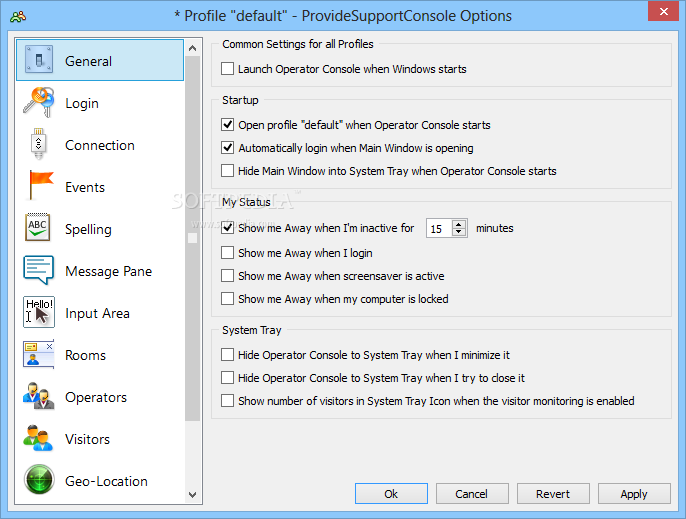Enable Show me Away when screensaver active

[227, 276]
